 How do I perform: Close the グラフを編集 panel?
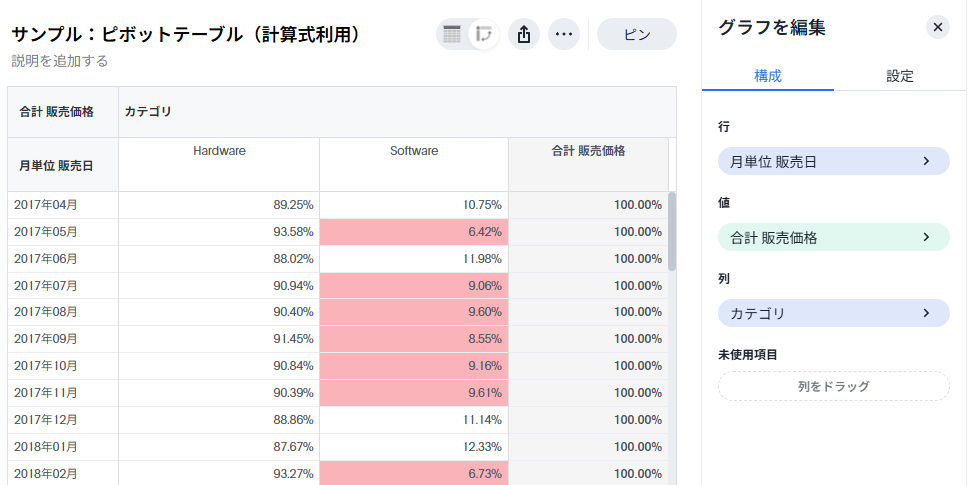(x=938, y=27)
